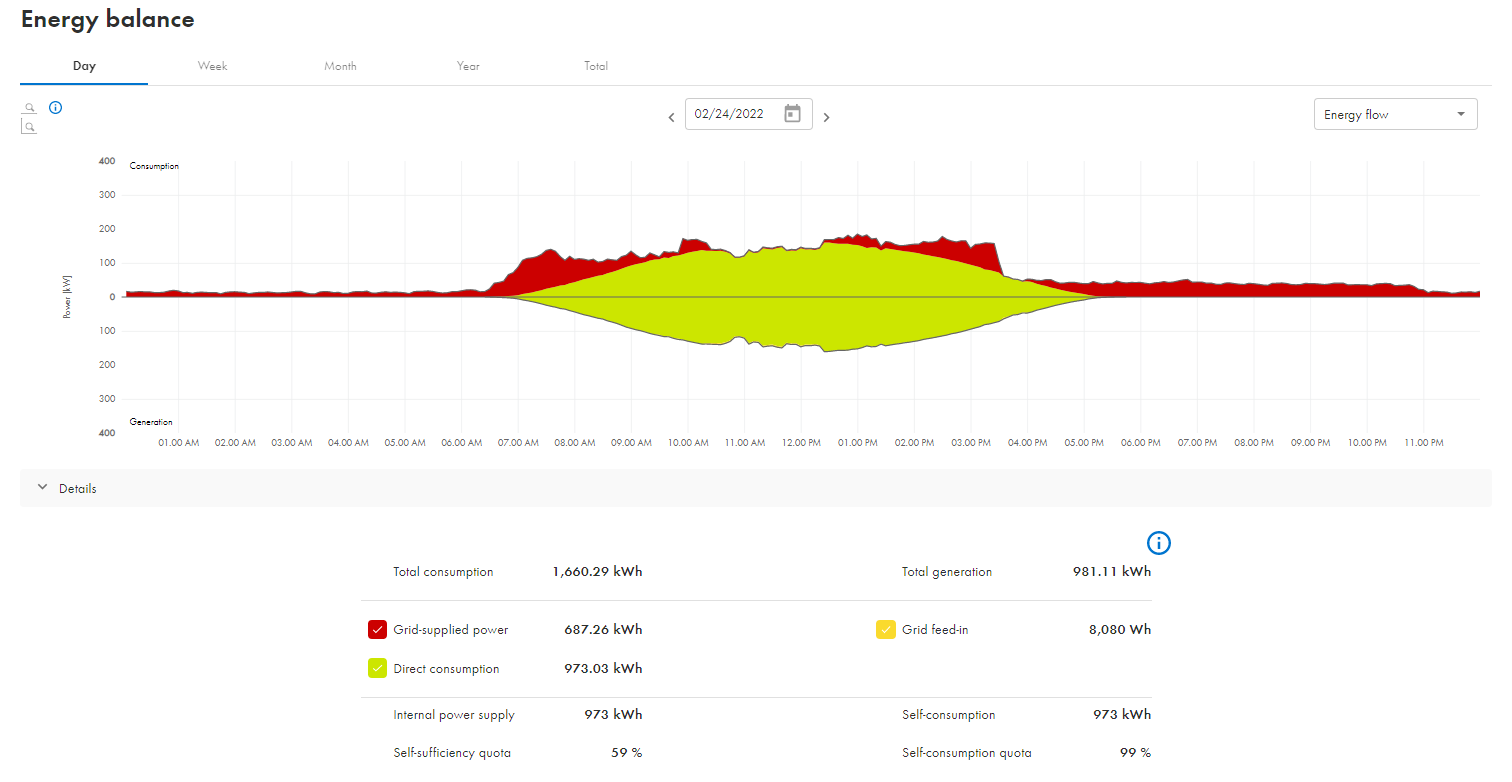Click the 02/24/2022 date field
Image resolution: width=1512 pixels, height=782 pixels.
click(730, 114)
